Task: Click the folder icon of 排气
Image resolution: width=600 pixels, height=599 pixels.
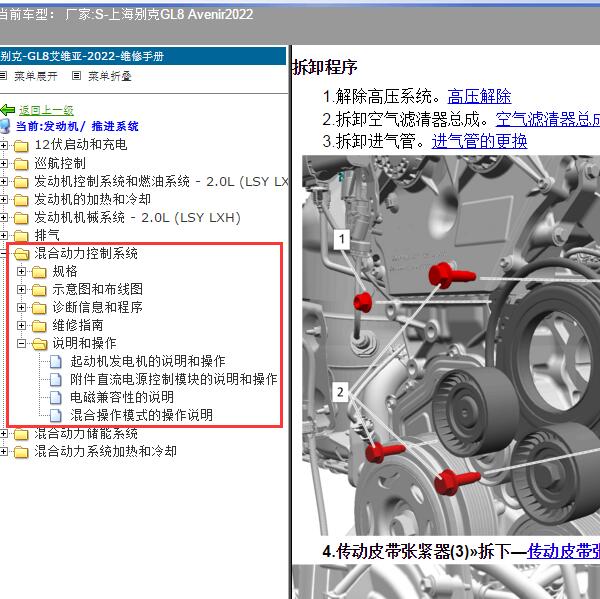Action: (x=21, y=236)
